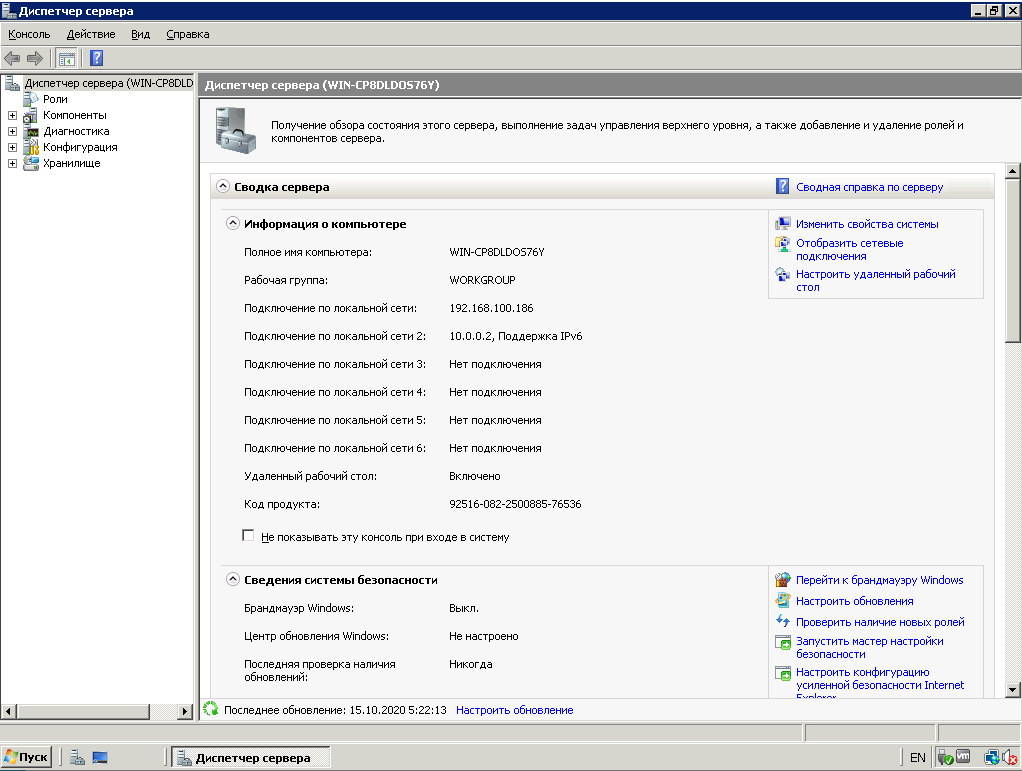1022x771 pixels.
Task: Click the Диагностика tree icon
Action: point(31,131)
